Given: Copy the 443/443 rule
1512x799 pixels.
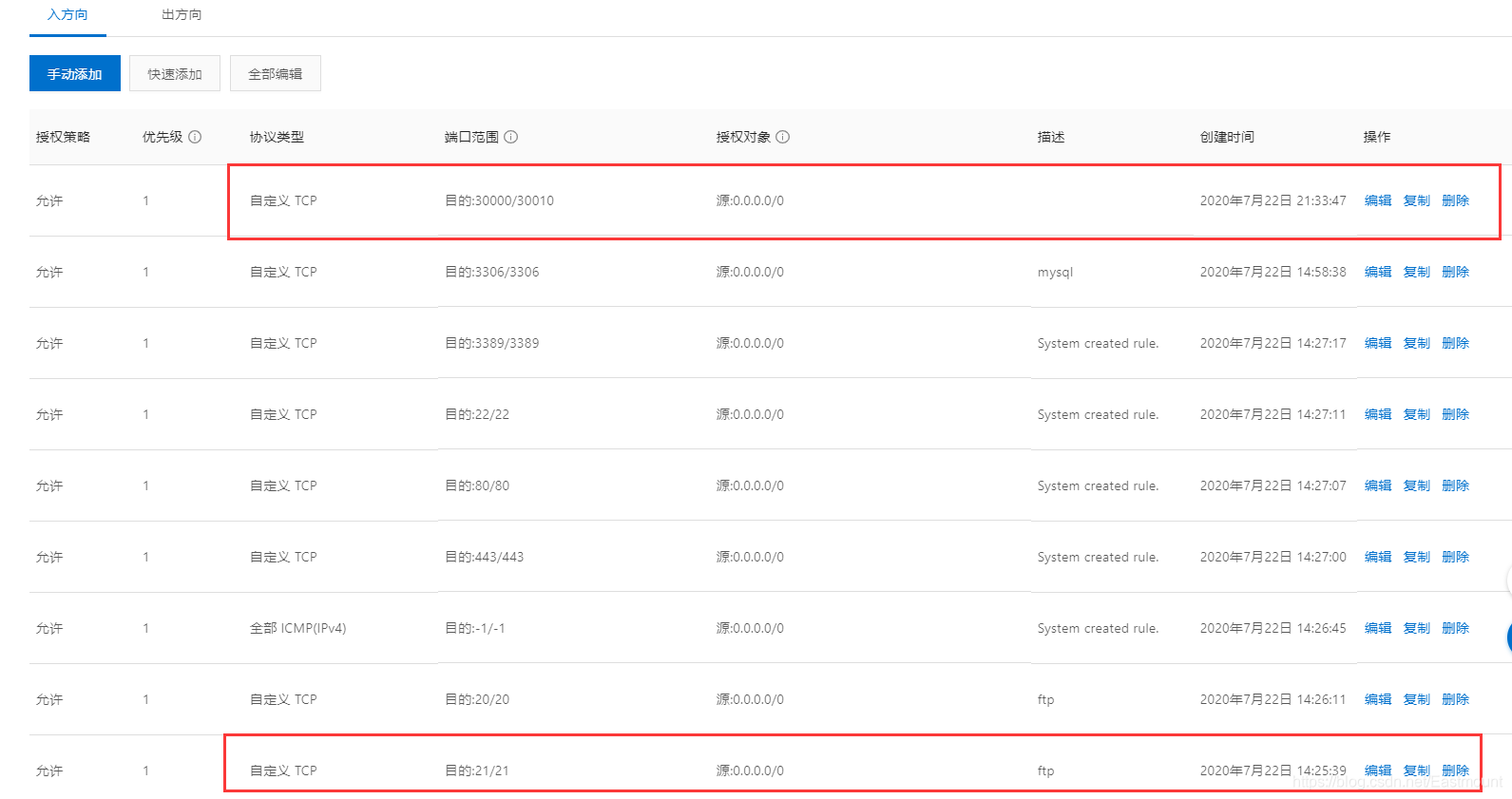Looking at the screenshot, I should [x=1417, y=557].
